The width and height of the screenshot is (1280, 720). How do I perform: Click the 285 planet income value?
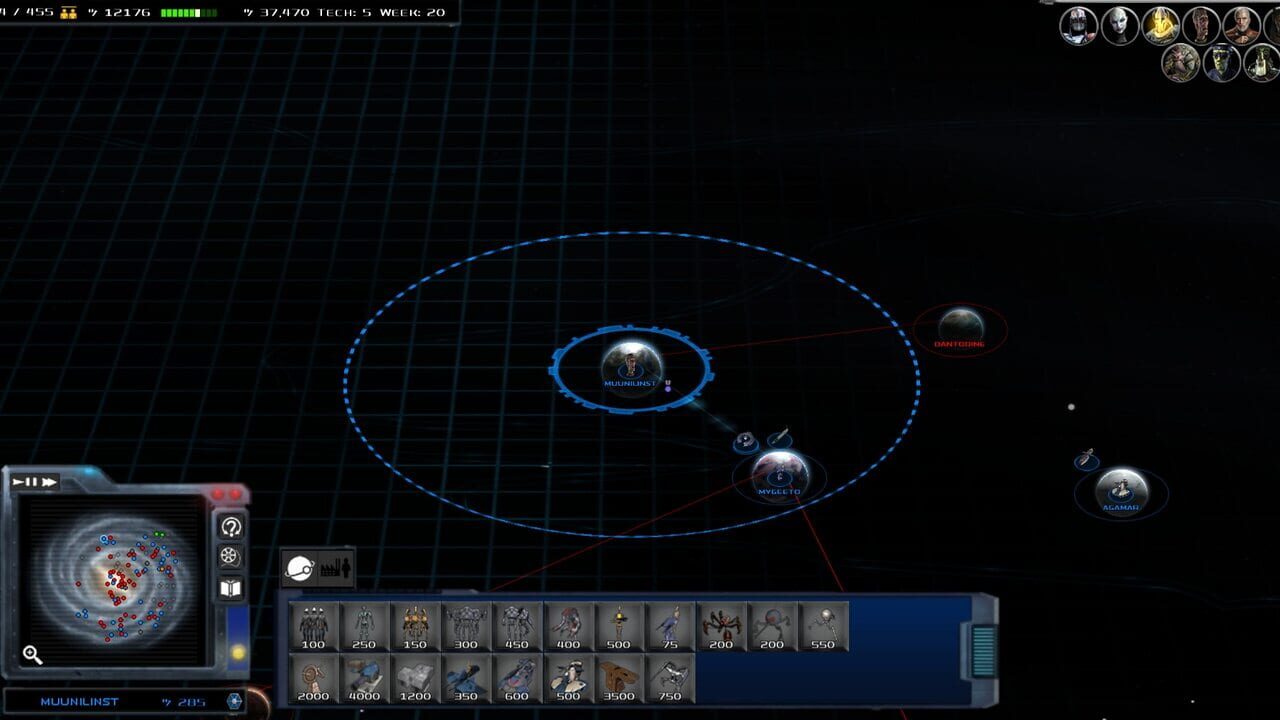[189, 702]
